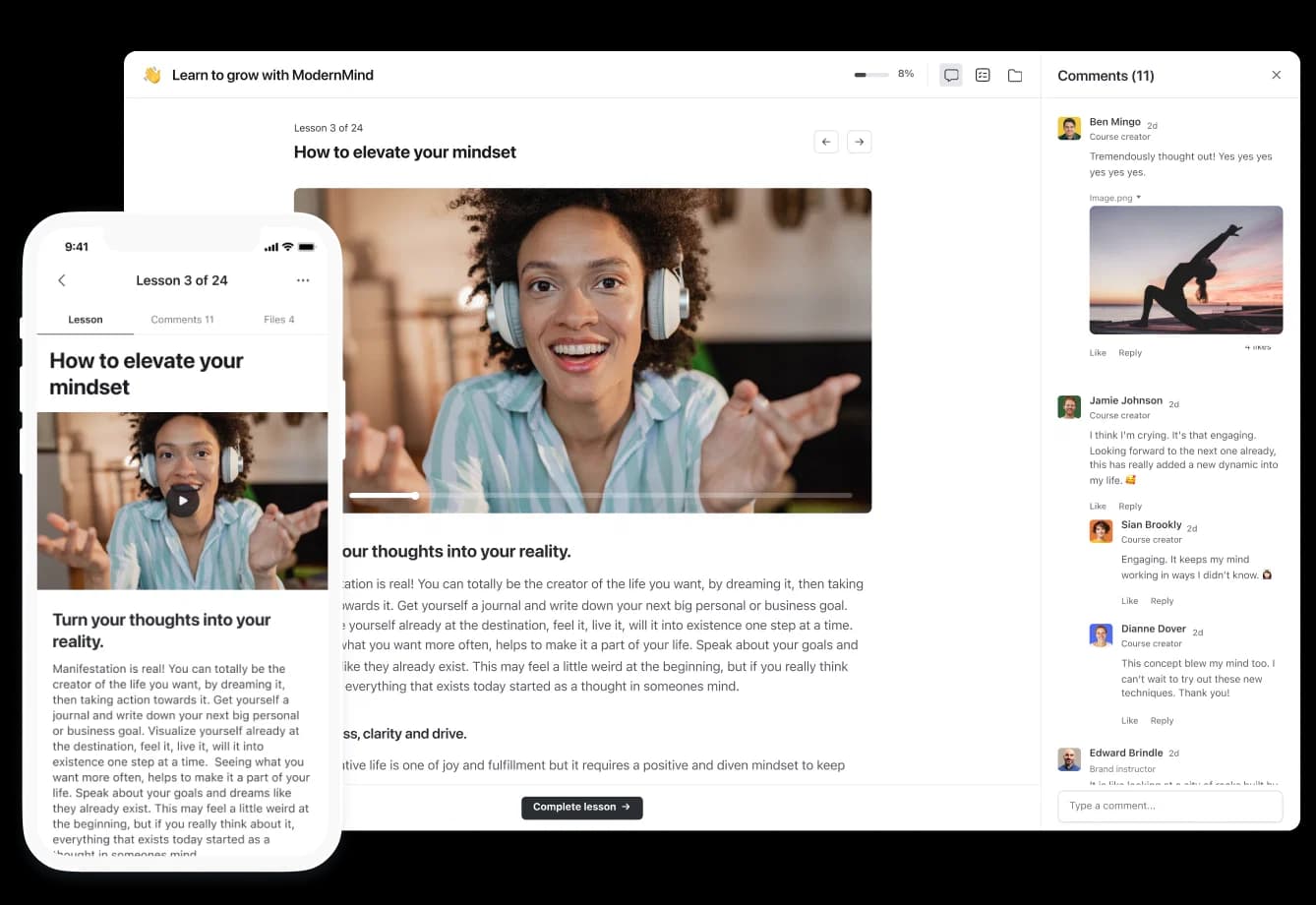The height and width of the screenshot is (905, 1316).
Task: Like Jamie Johnson's comment
Action: (x=1098, y=506)
